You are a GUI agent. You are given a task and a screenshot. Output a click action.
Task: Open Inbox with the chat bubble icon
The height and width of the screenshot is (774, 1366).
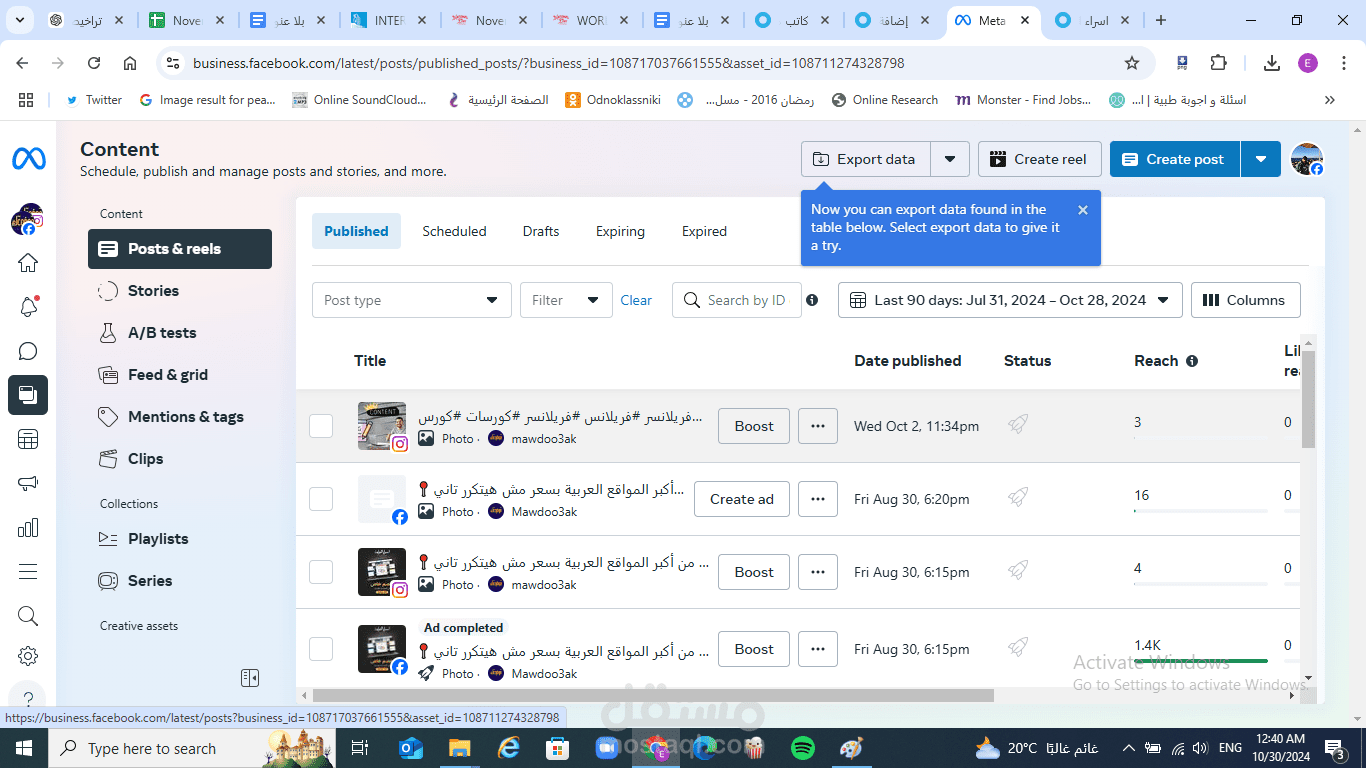(x=27, y=351)
